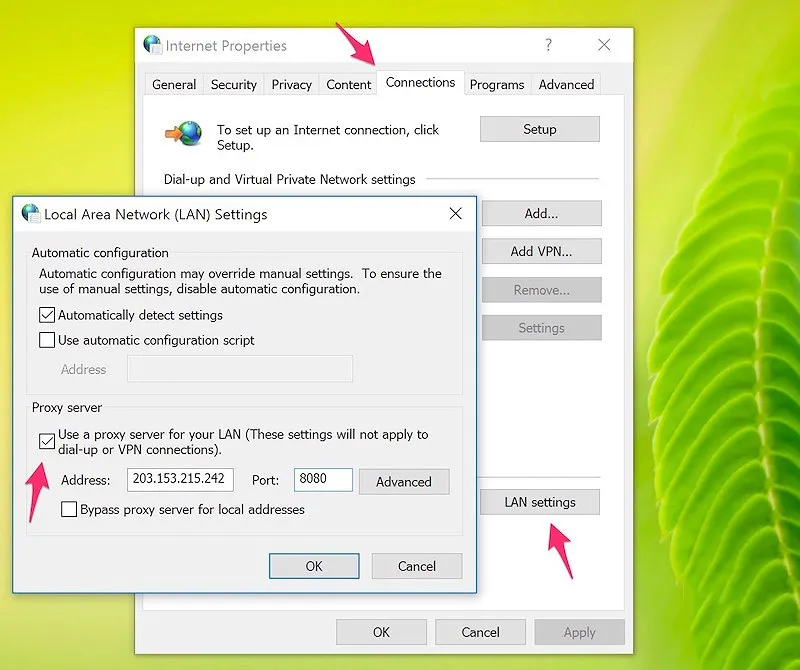Click the proxy Address input field
The width and height of the screenshot is (800, 670).
180,480
